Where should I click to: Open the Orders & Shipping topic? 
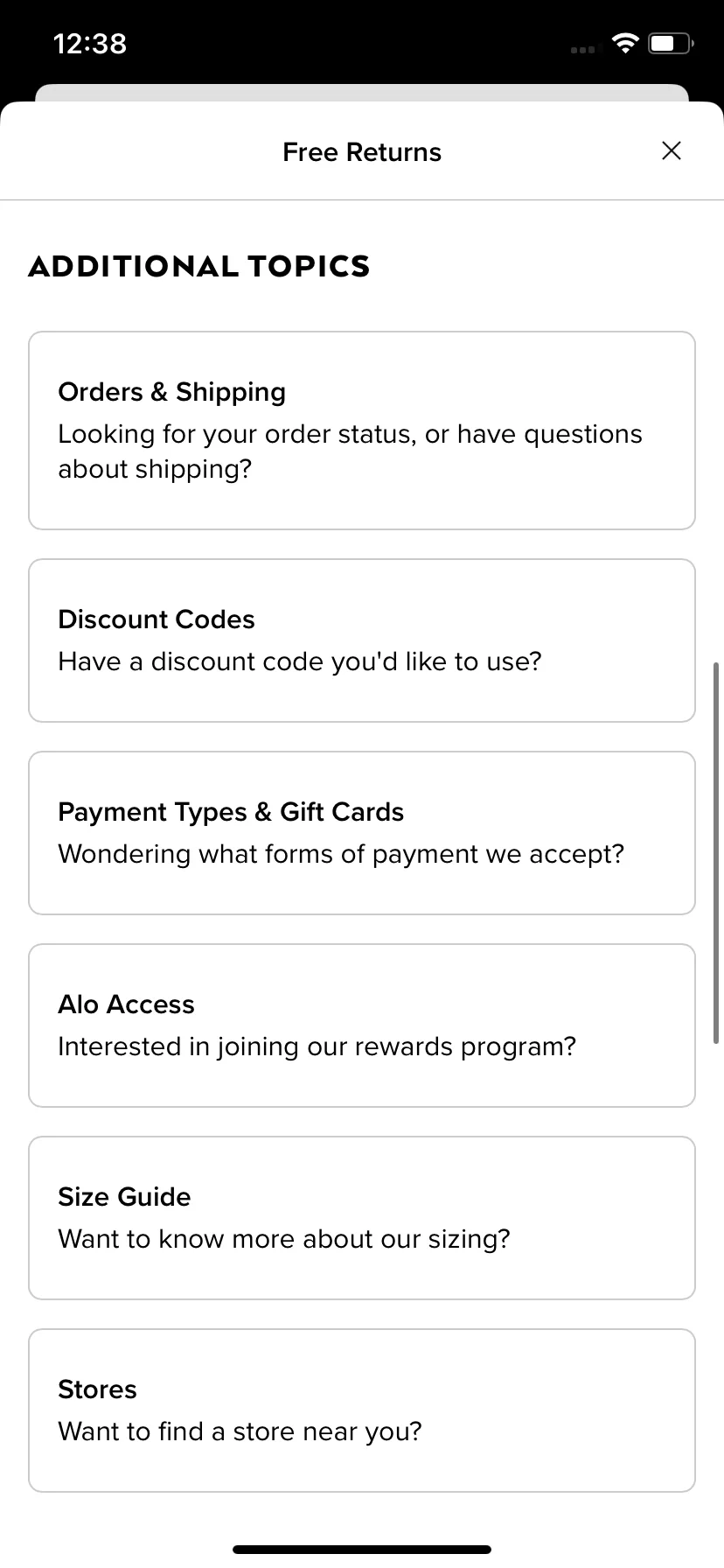coord(362,430)
